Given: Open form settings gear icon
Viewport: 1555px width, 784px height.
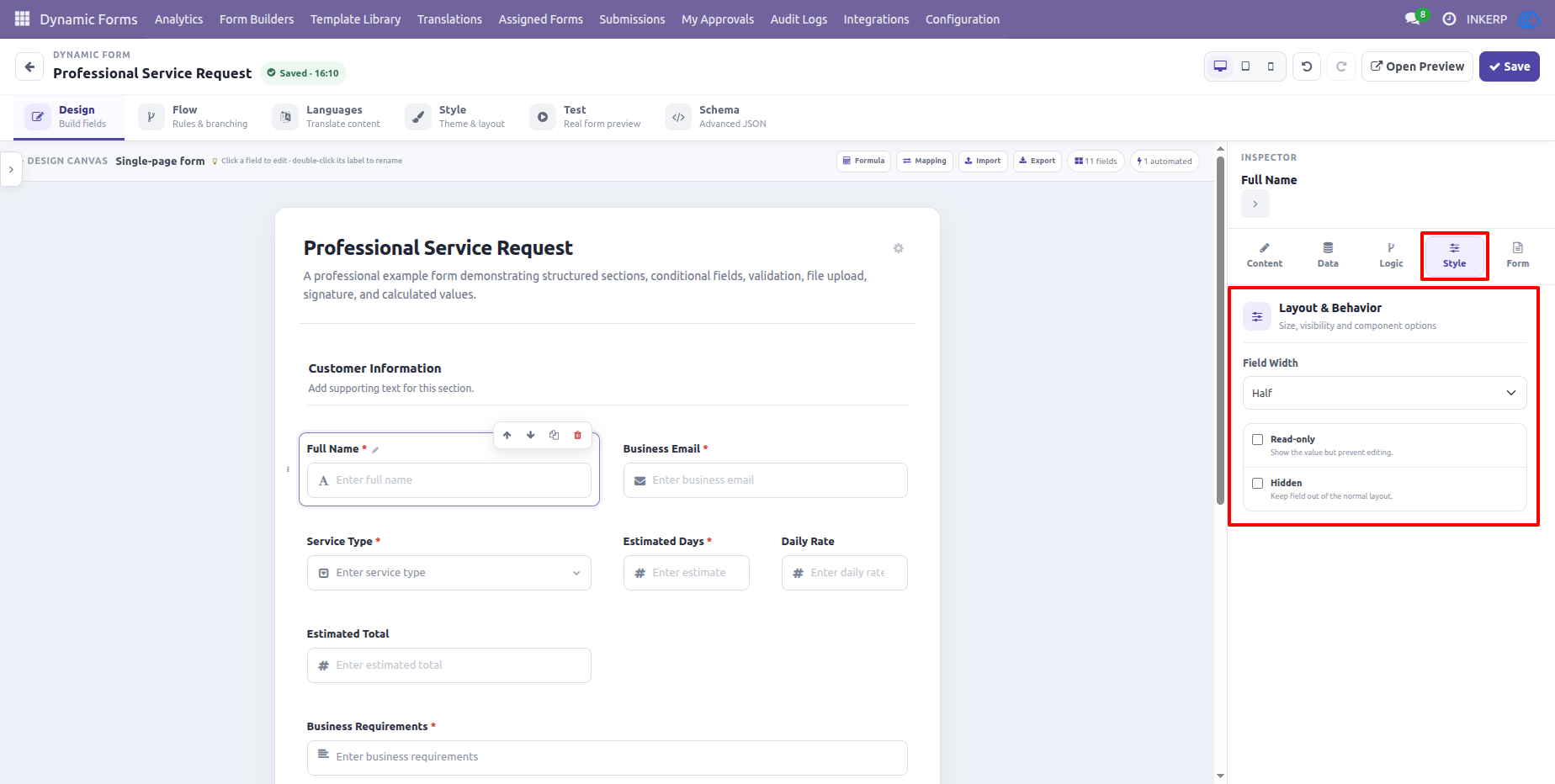Looking at the screenshot, I should point(898,248).
